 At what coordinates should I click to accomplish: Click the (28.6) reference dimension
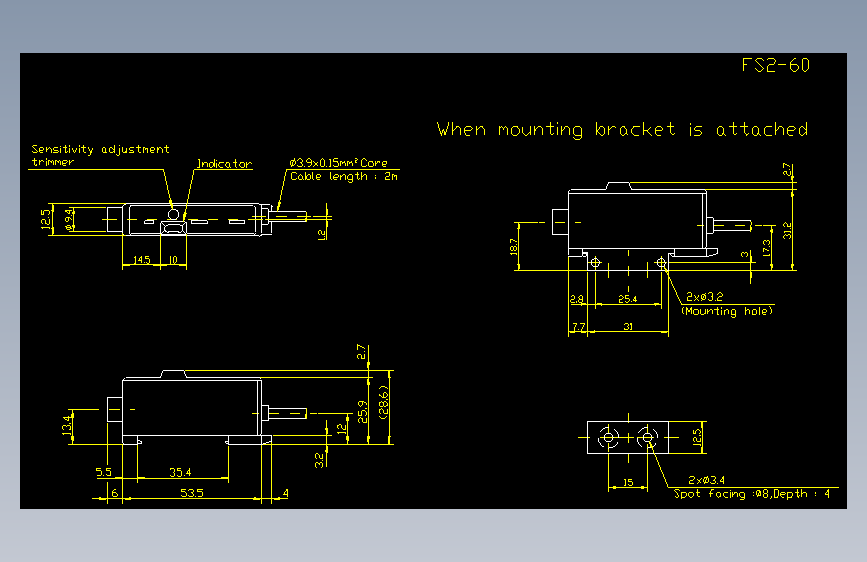pos(384,402)
